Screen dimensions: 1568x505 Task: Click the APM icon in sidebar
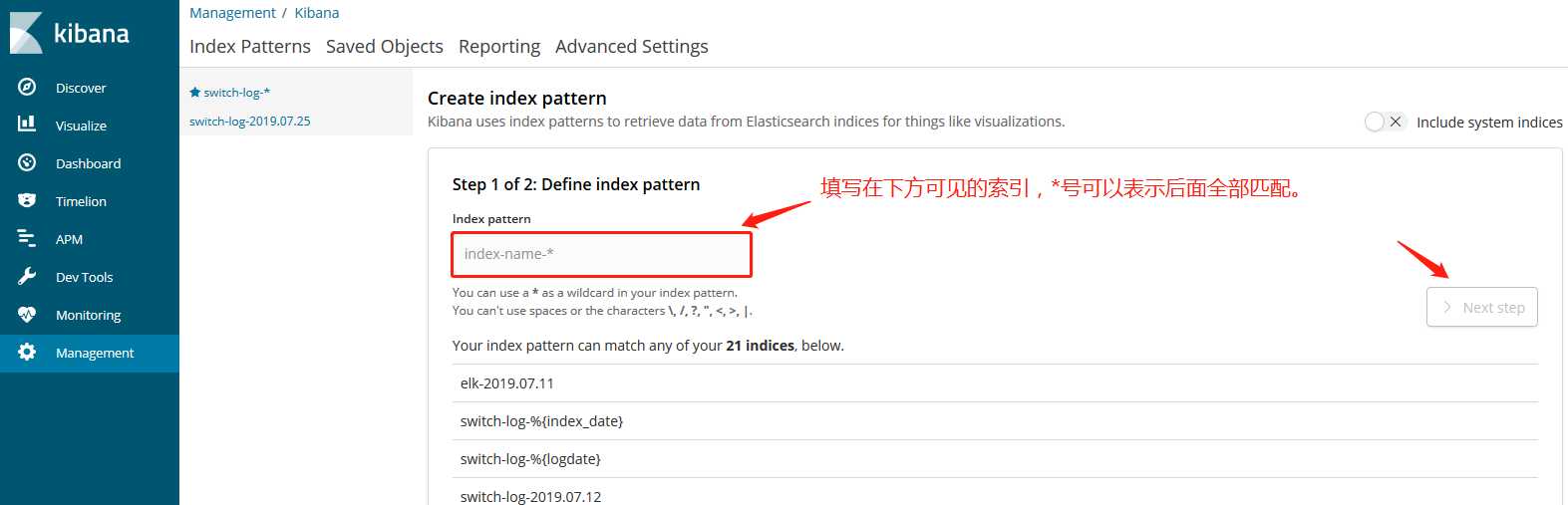(27, 238)
